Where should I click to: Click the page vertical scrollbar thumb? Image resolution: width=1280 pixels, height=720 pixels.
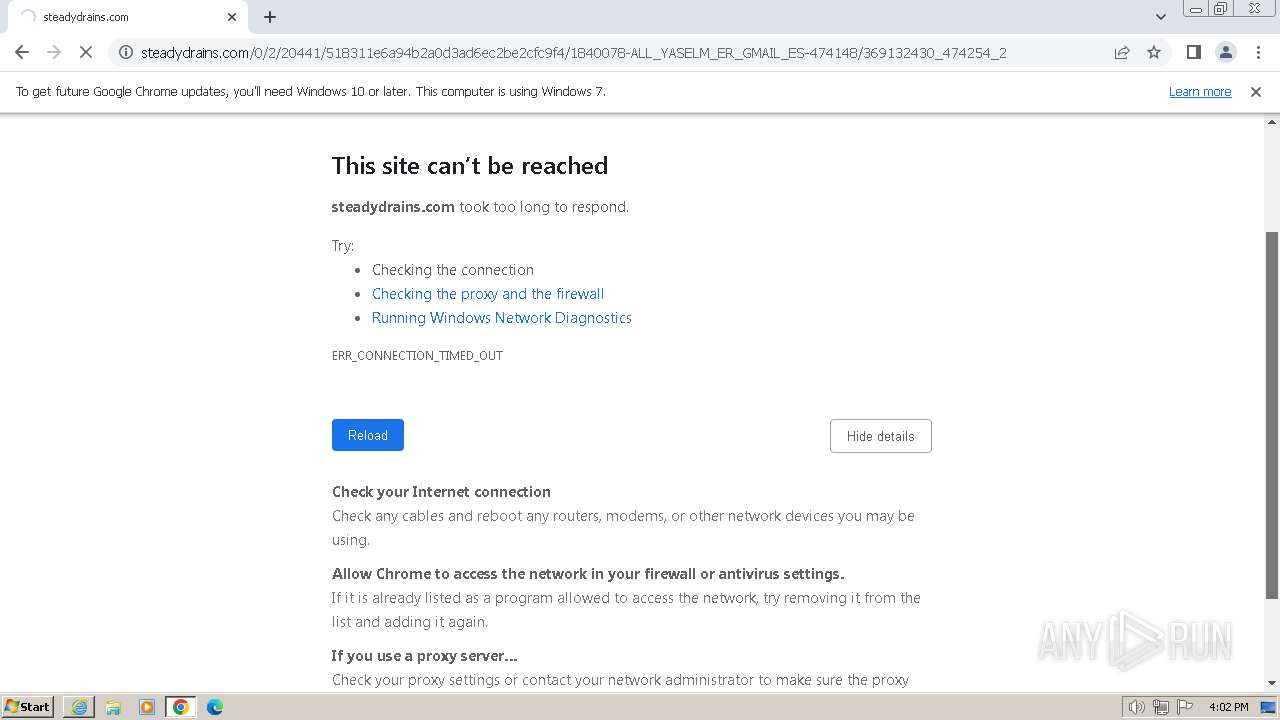point(1272,415)
